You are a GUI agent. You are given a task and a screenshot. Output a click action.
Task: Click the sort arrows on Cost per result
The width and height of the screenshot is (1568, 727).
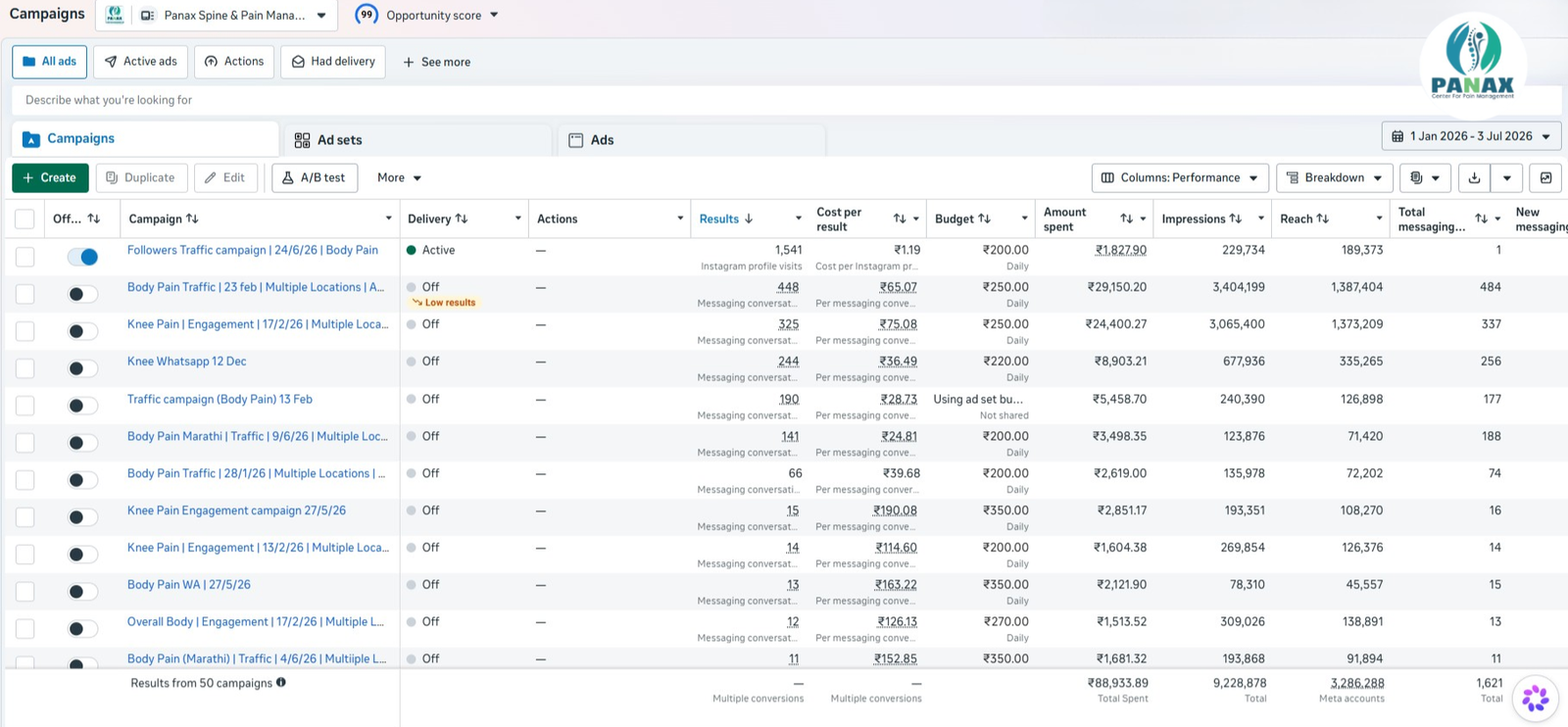[x=900, y=218]
